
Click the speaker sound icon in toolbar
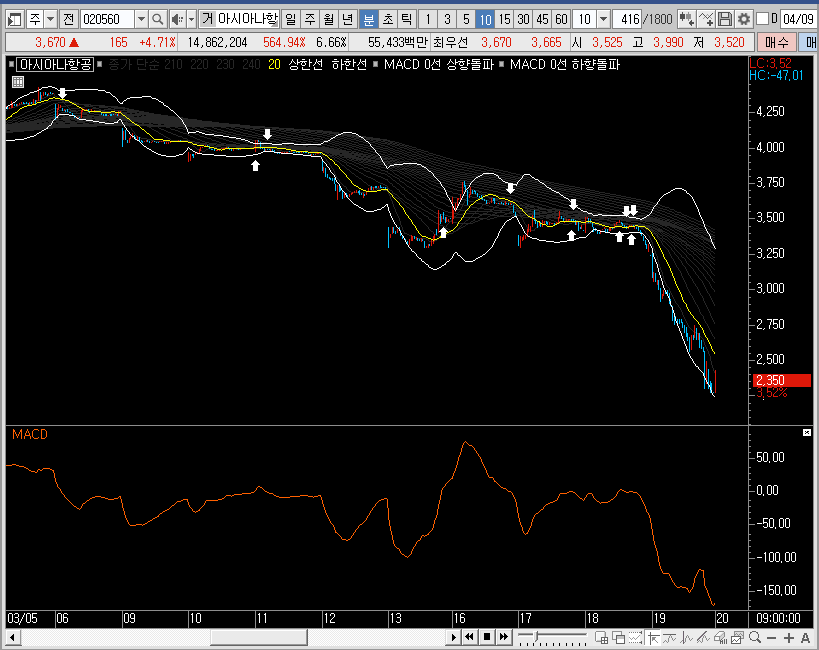click(x=177, y=20)
